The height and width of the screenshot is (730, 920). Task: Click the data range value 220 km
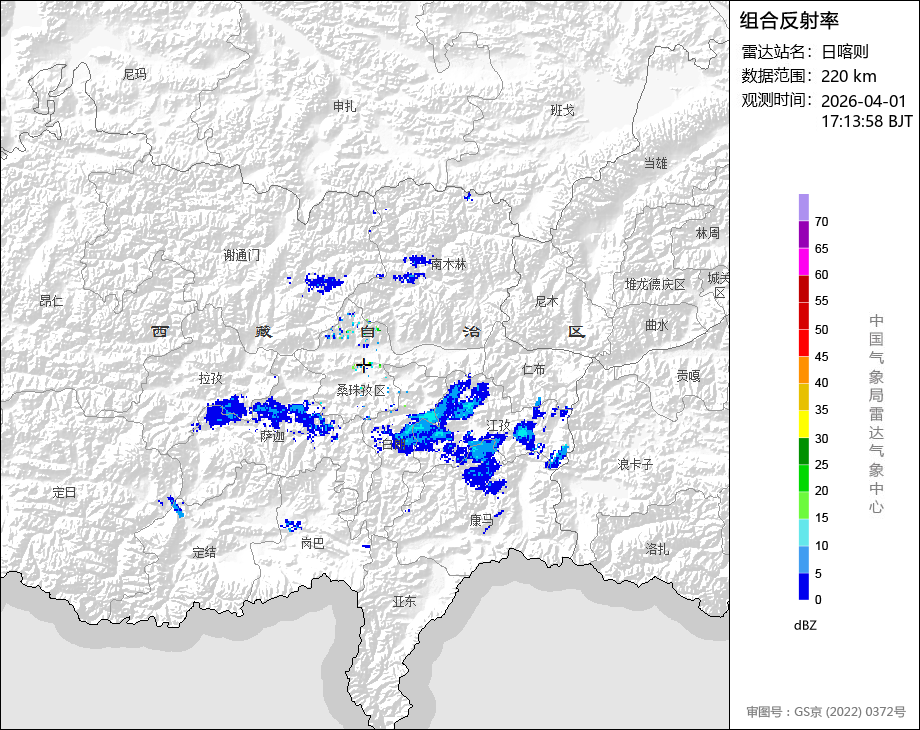(848, 76)
